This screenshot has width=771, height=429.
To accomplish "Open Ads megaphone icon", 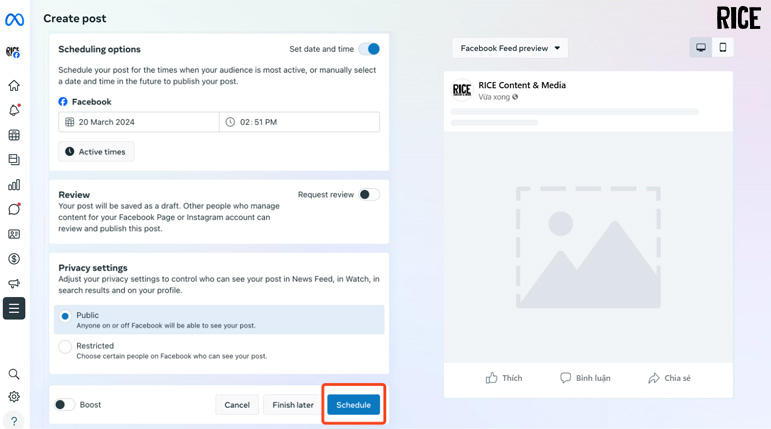I will click(x=14, y=284).
